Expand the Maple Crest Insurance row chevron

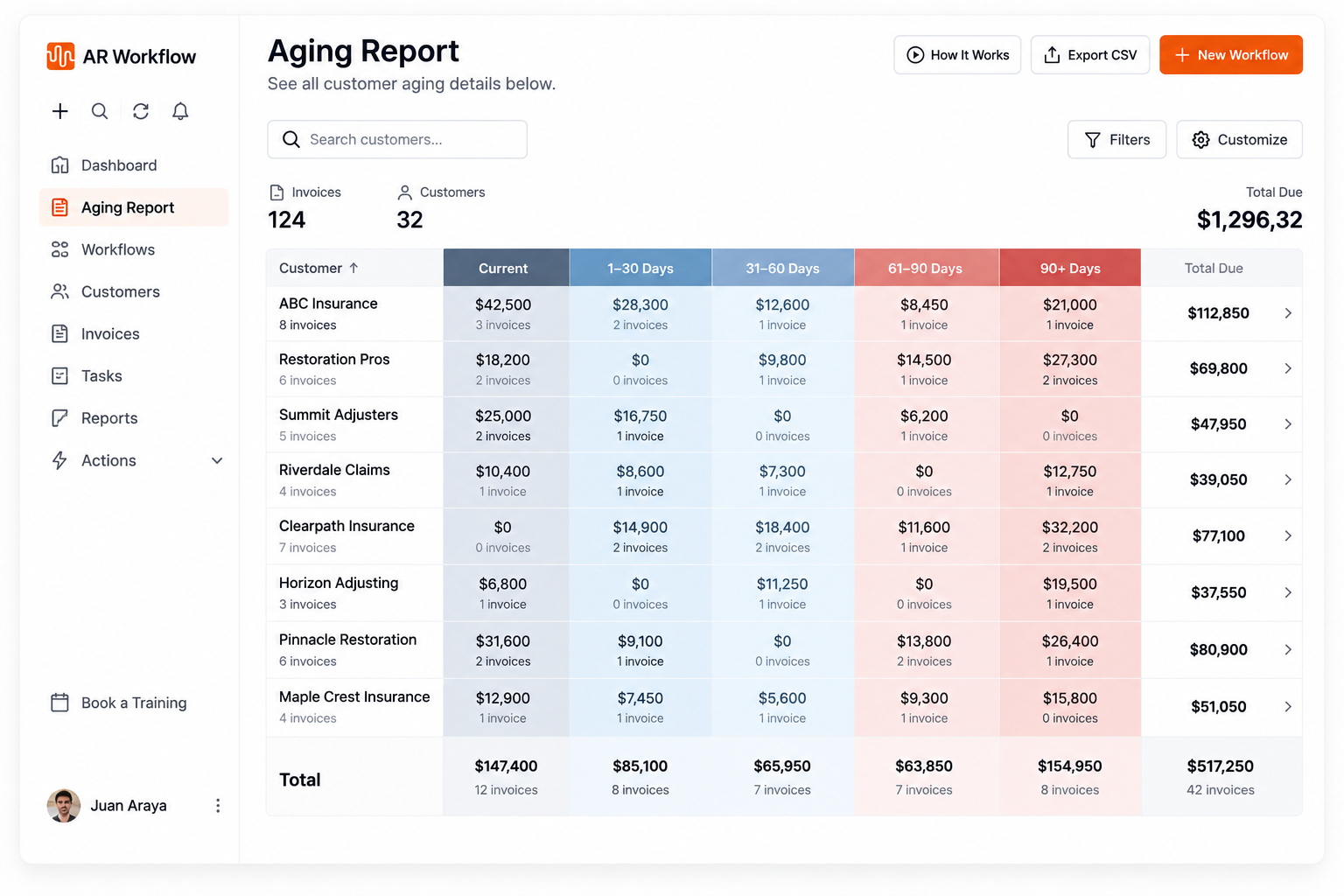pos(1288,706)
